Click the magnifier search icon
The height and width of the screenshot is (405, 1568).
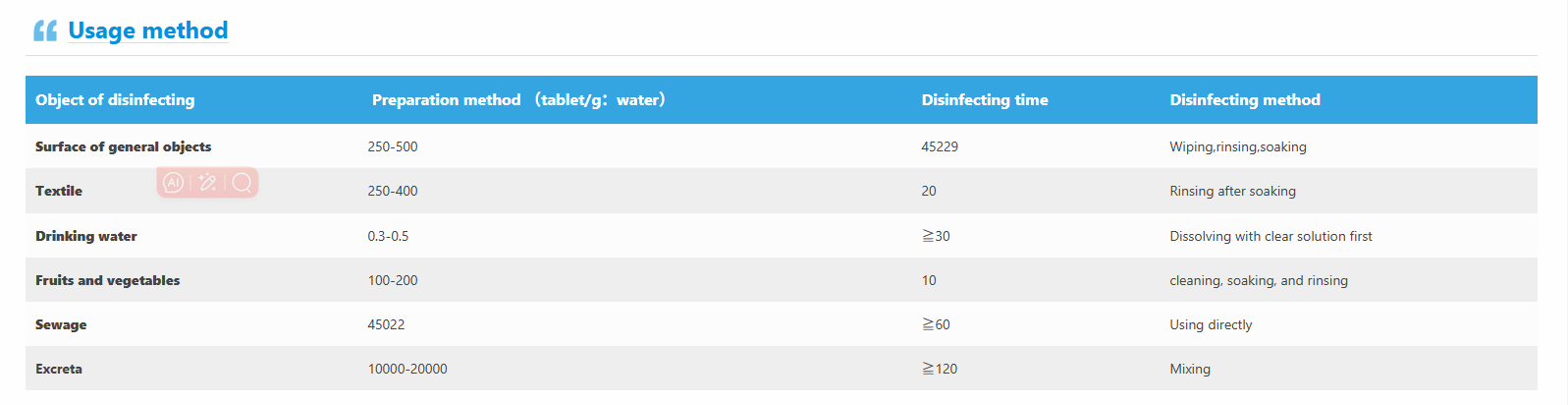(242, 182)
